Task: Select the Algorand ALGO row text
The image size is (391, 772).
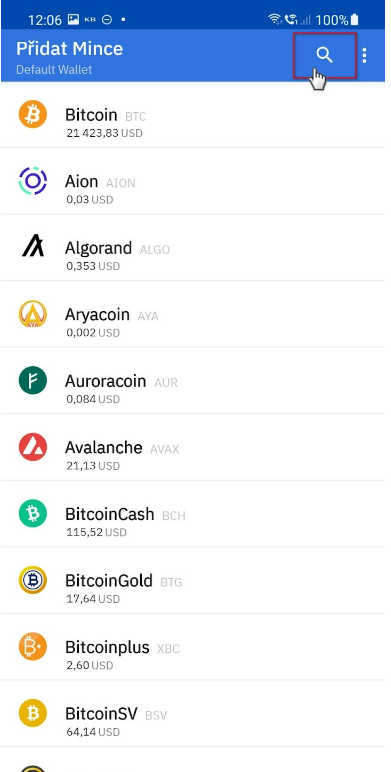Action: 117,248
